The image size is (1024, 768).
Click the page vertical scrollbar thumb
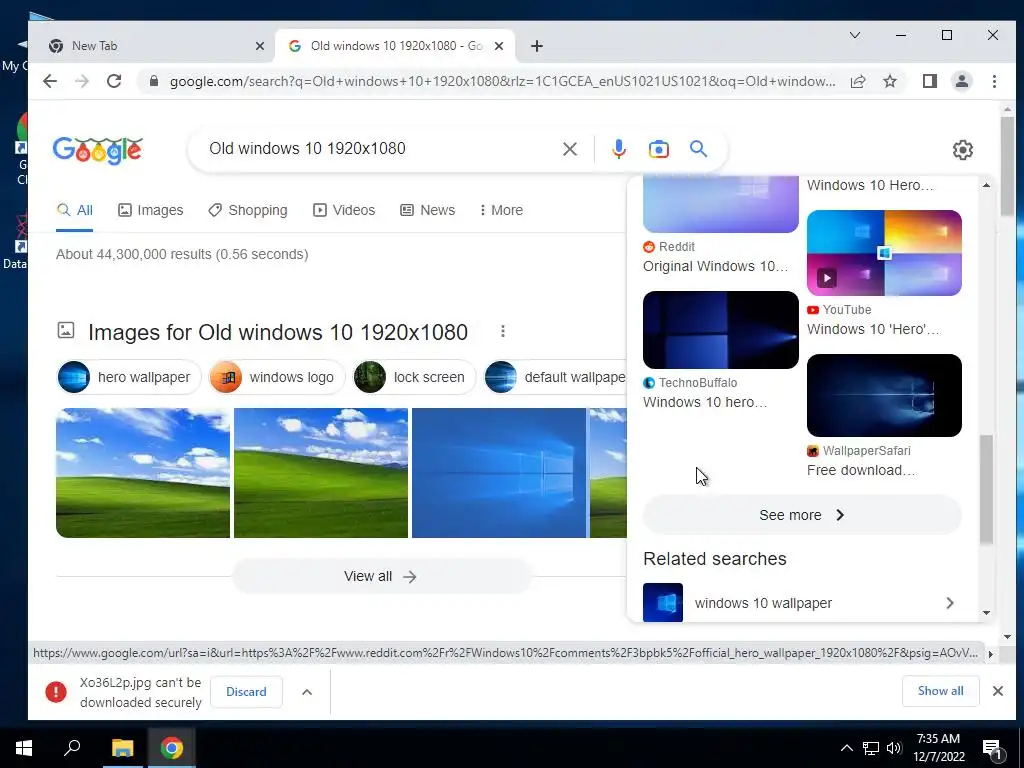(1008, 166)
